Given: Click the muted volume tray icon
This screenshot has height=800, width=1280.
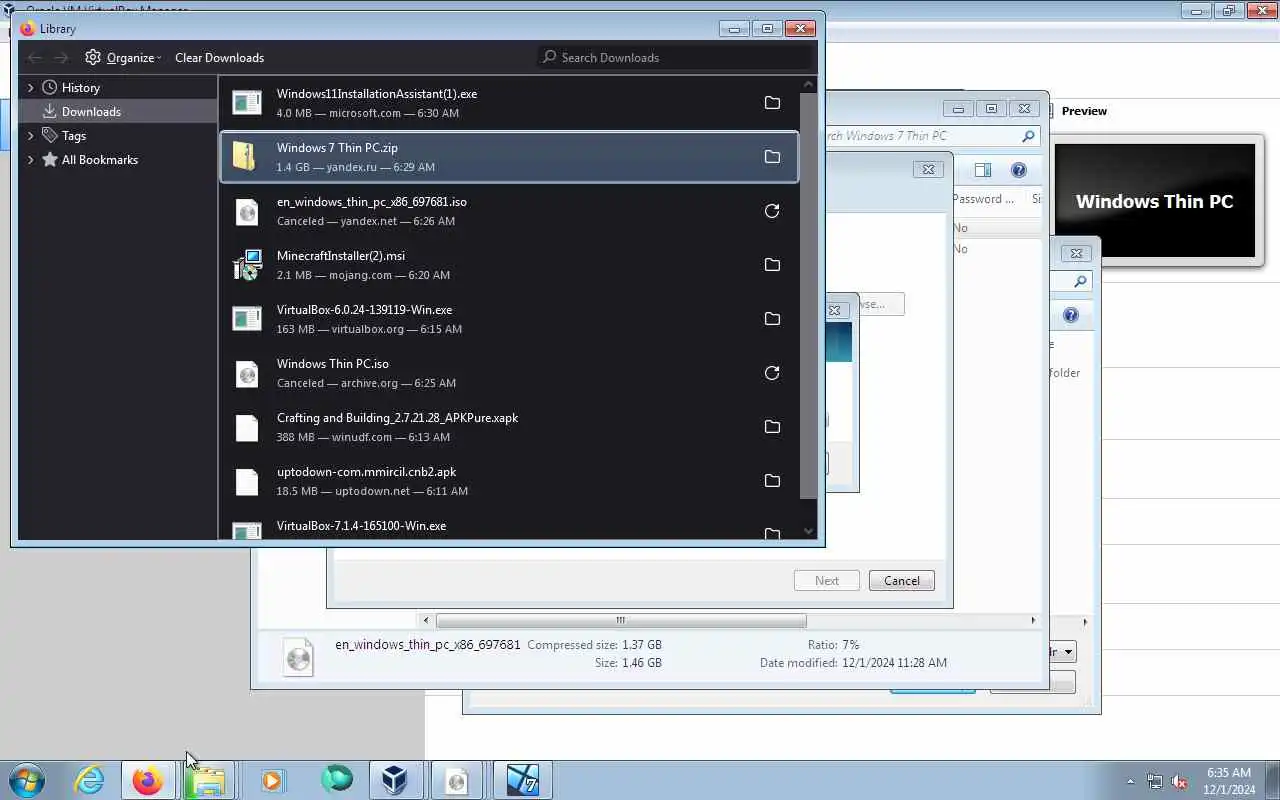Looking at the screenshot, I should click(x=1180, y=781).
